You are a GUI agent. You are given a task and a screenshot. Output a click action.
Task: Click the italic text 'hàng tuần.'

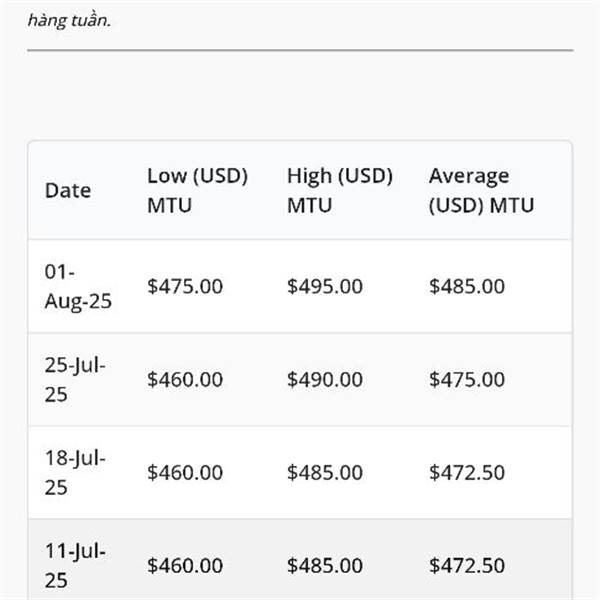[69, 20]
